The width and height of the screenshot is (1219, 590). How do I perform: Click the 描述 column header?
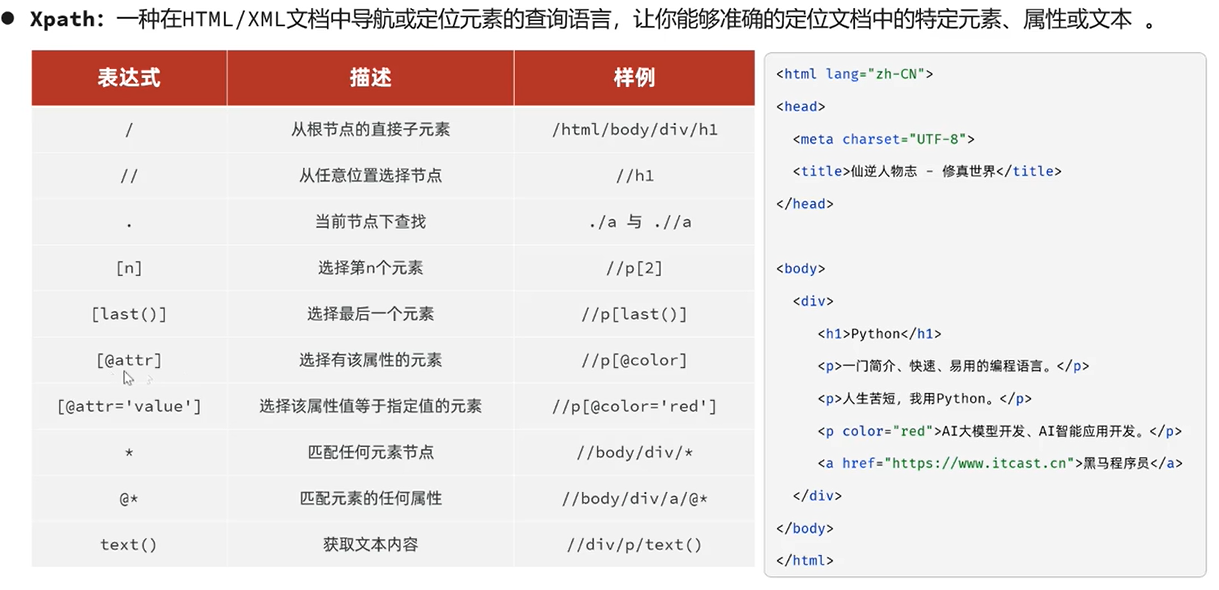pyautogui.click(x=370, y=78)
